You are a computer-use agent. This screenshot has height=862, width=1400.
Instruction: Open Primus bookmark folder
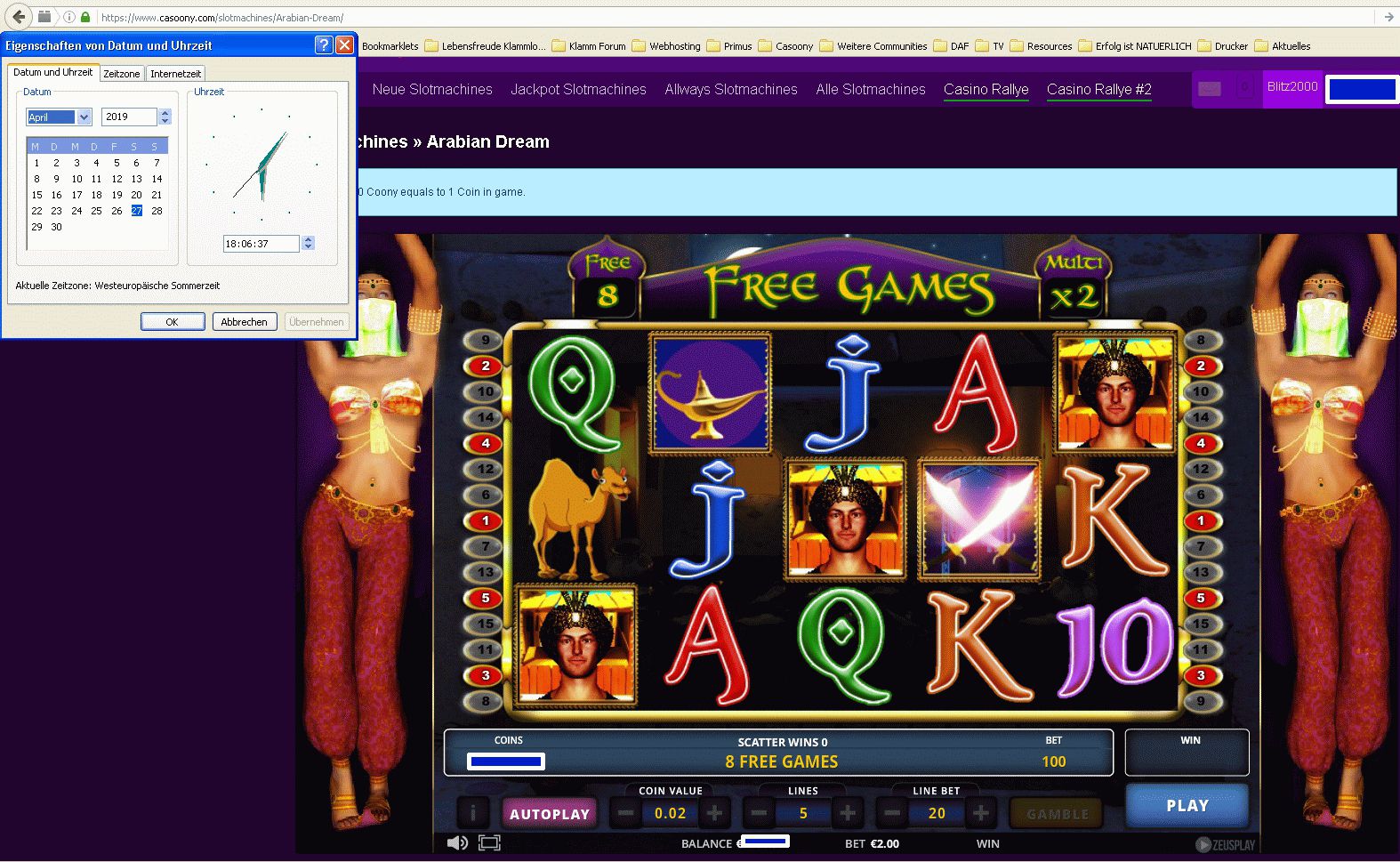pyautogui.click(x=729, y=46)
